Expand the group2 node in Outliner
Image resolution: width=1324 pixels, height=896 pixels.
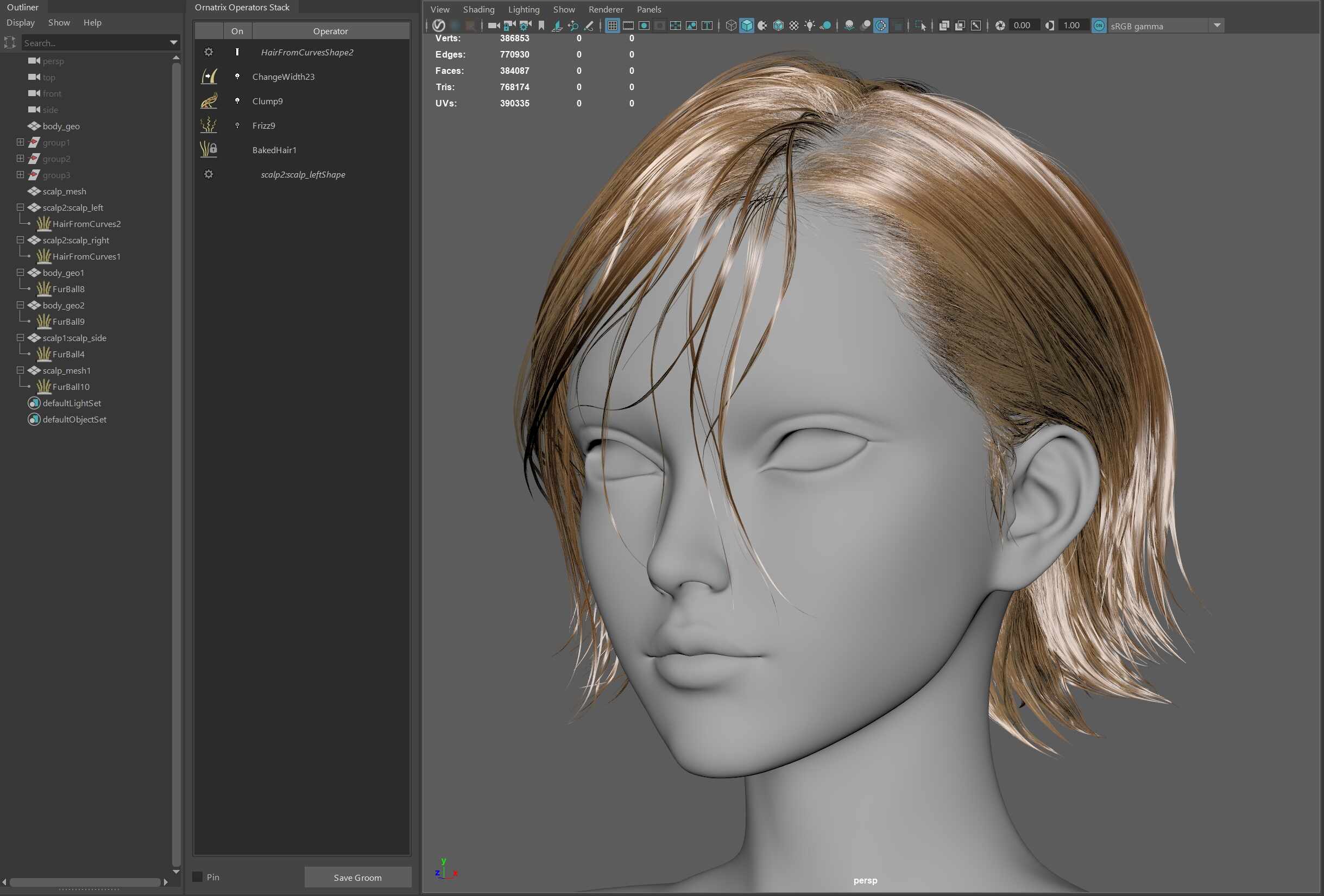click(21, 159)
